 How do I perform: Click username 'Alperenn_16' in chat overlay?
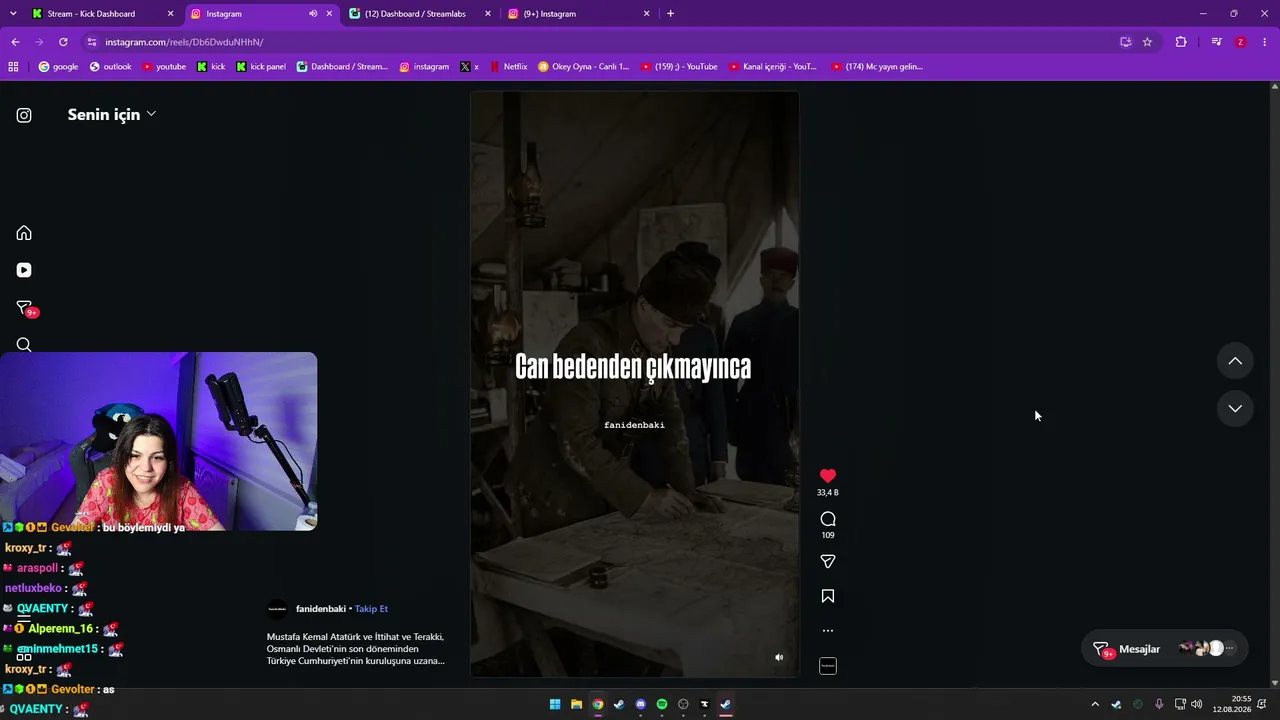coord(60,629)
